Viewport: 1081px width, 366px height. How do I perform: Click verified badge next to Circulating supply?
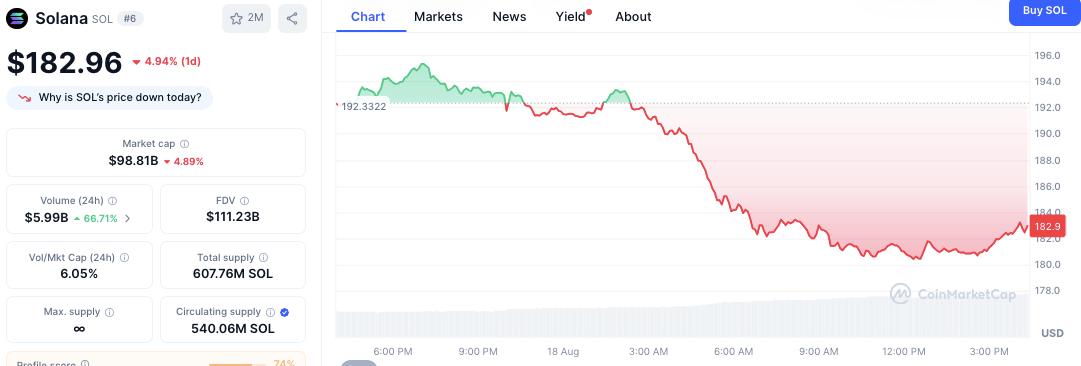(285, 312)
